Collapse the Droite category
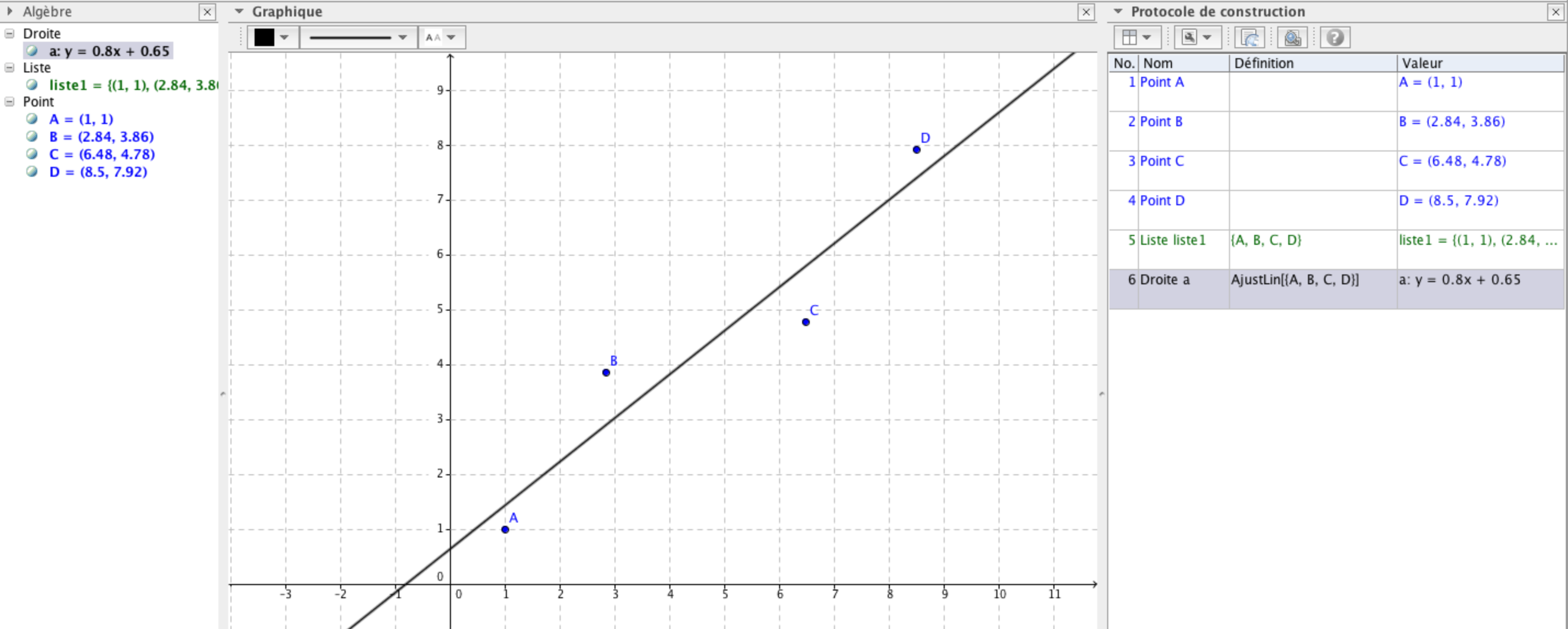Viewport: 1568px width, 629px height. [x=9, y=33]
